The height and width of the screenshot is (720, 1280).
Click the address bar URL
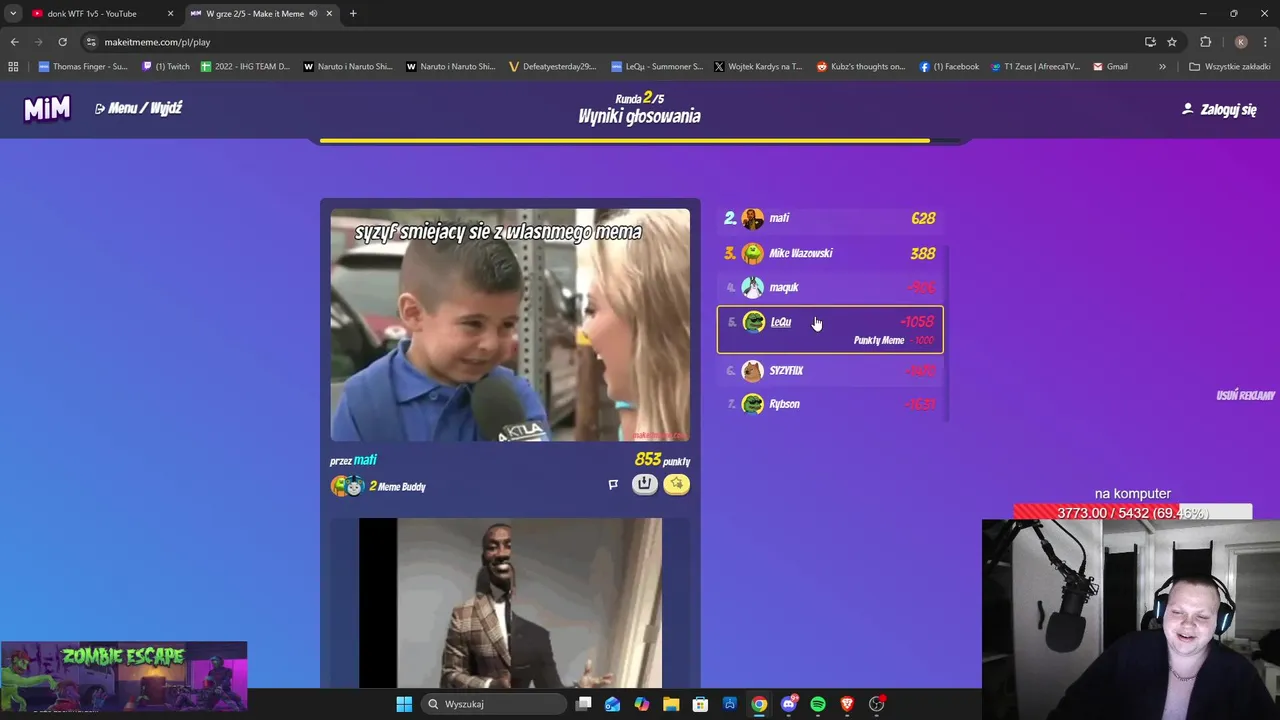coord(157,42)
